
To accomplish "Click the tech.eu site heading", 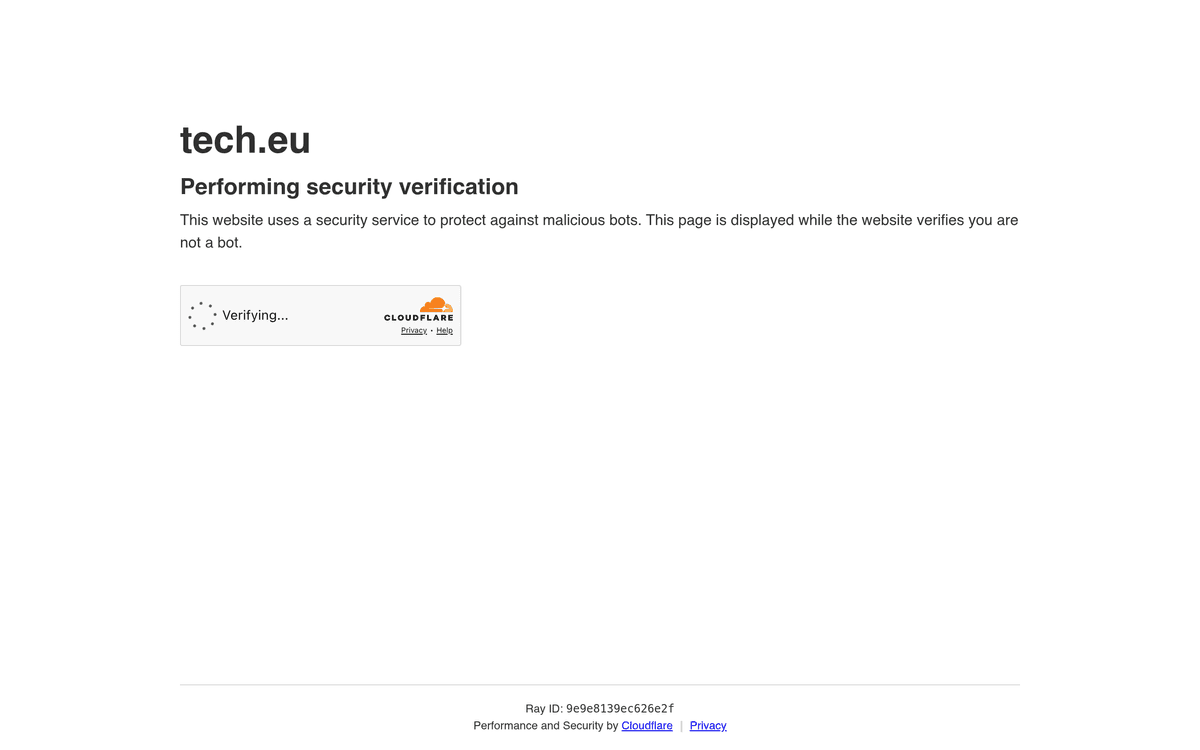I will pos(245,140).
